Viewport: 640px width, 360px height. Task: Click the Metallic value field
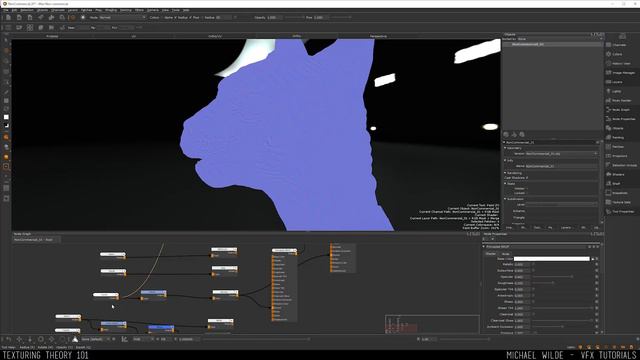coord(522,264)
